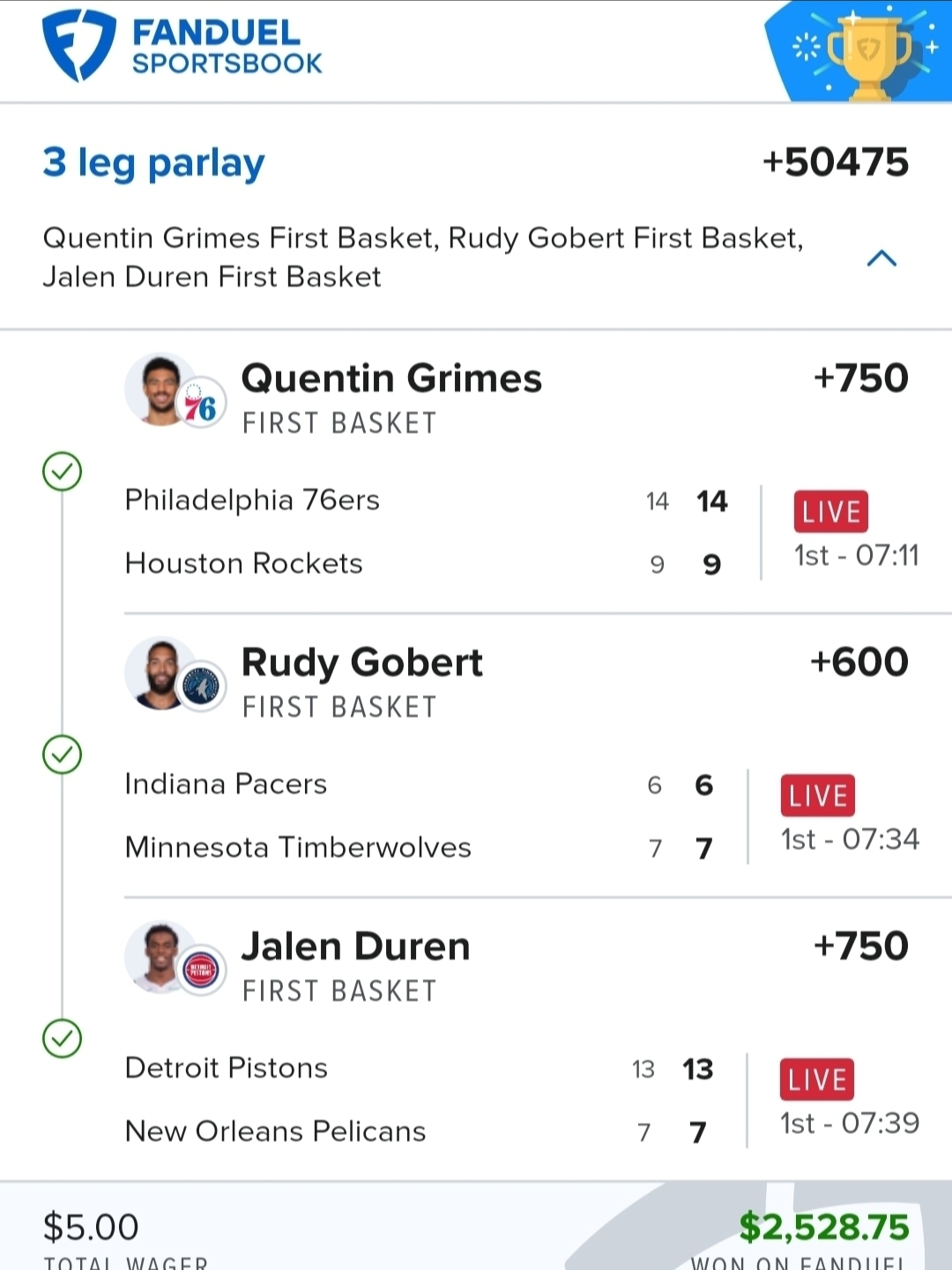Tap green checkmark for Gobert leg
The width and height of the screenshot is (952, 1270).
(63, 755)
